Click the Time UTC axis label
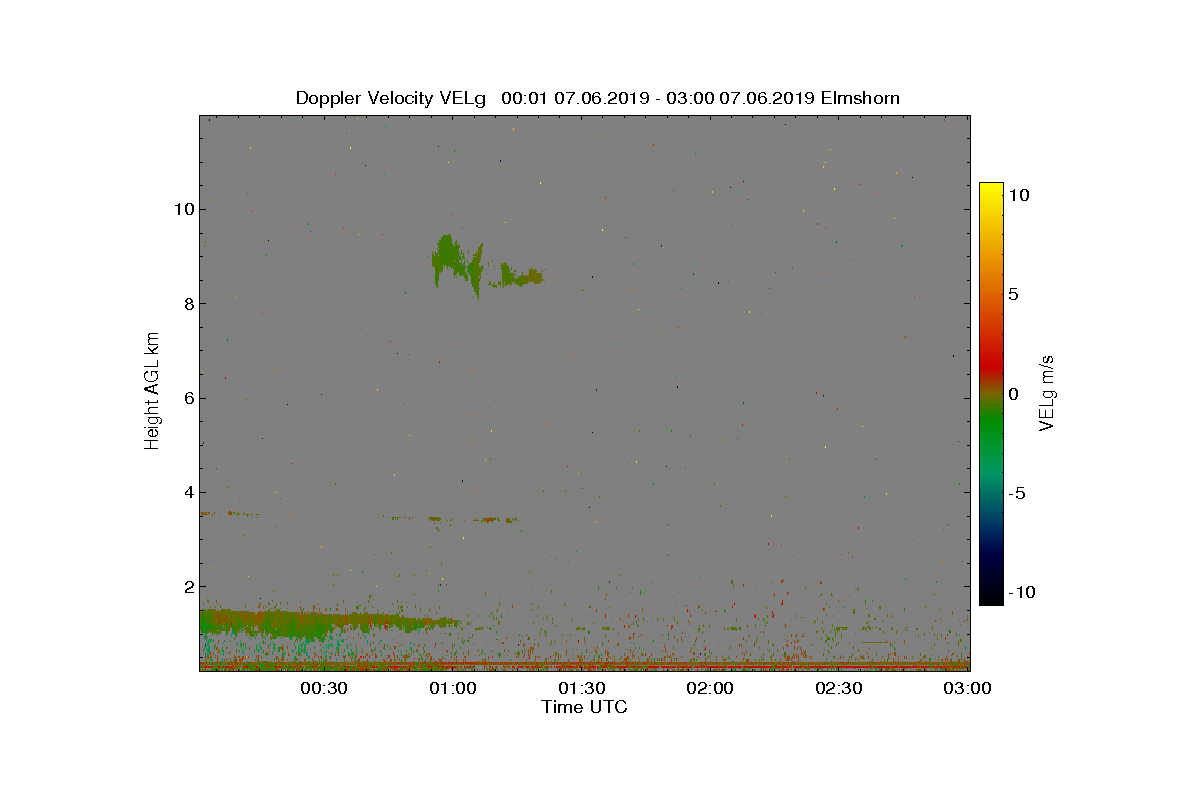This screenshot has width=1200, height=800. click(584, 707)
